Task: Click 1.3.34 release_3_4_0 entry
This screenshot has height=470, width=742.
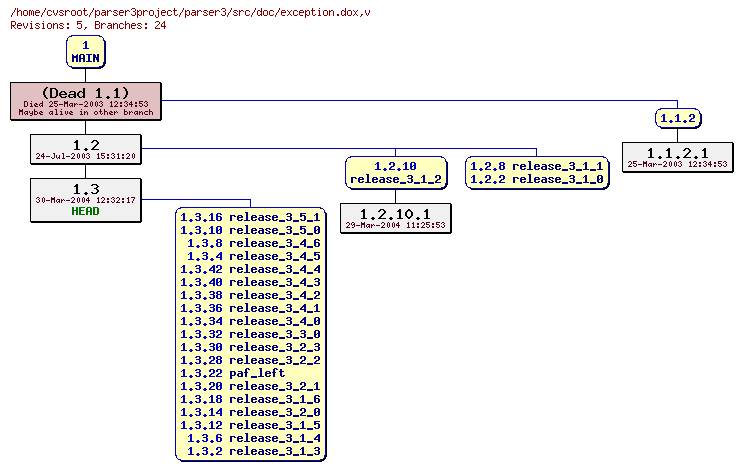Action: (250, 321)
